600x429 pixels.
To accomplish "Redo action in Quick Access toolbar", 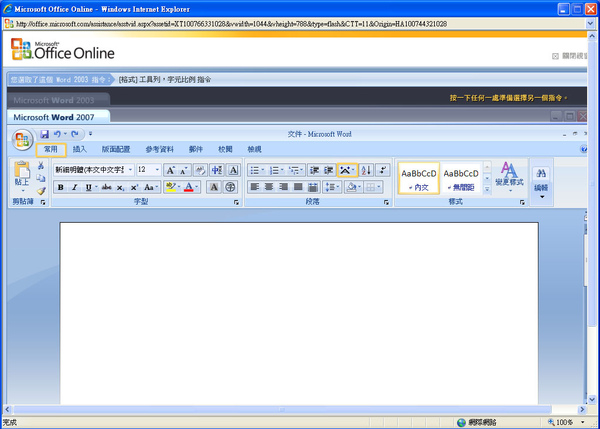I will point(75,134).
